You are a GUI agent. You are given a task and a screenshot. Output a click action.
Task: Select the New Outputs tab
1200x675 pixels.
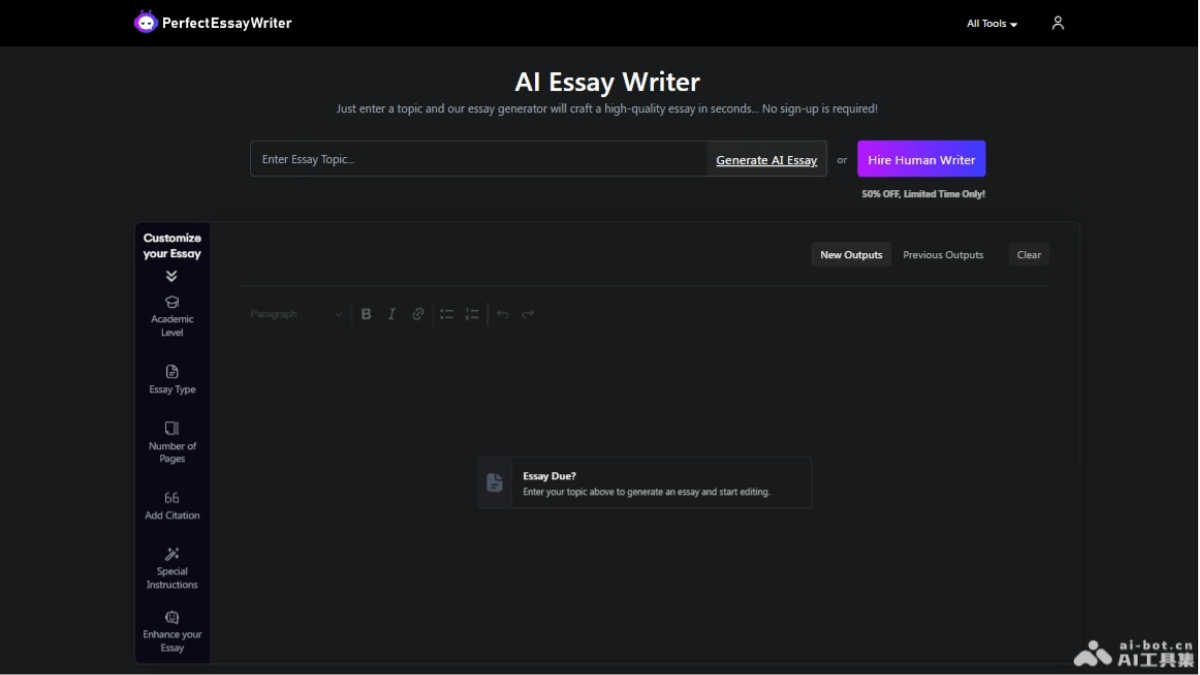851,254
